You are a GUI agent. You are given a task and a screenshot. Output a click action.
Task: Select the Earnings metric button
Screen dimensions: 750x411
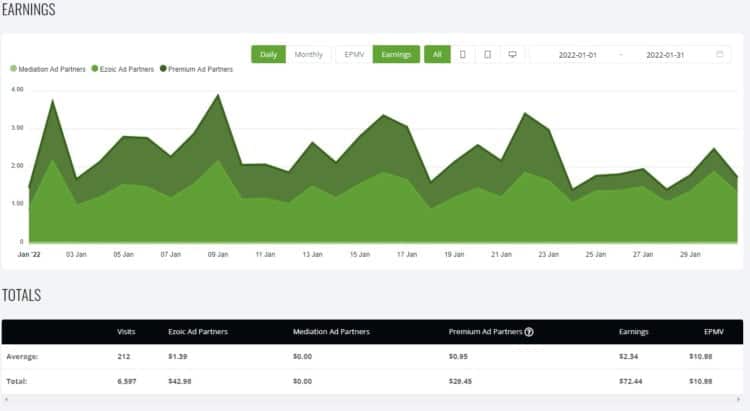(396, 55)
